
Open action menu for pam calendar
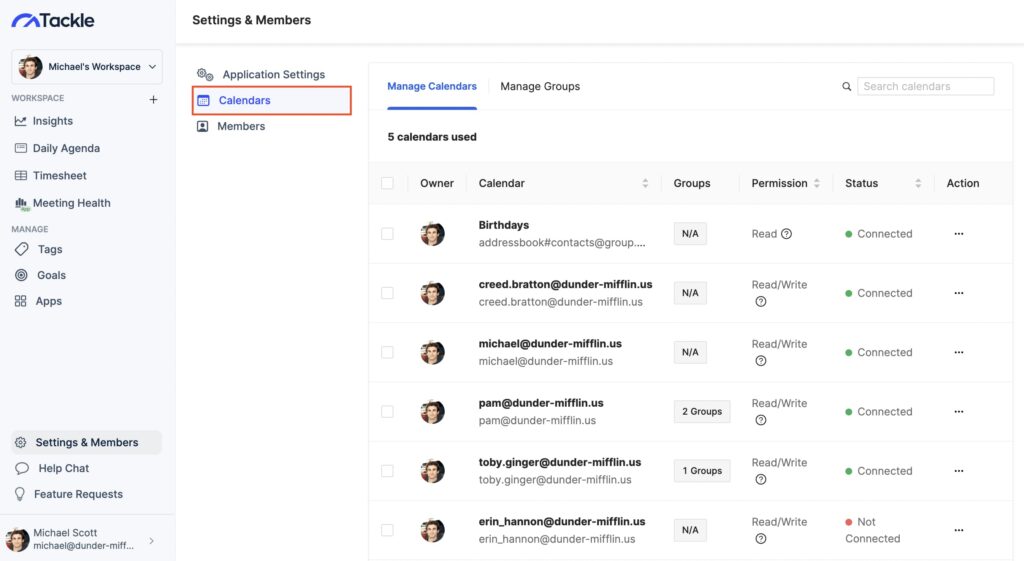coord(959,411)
